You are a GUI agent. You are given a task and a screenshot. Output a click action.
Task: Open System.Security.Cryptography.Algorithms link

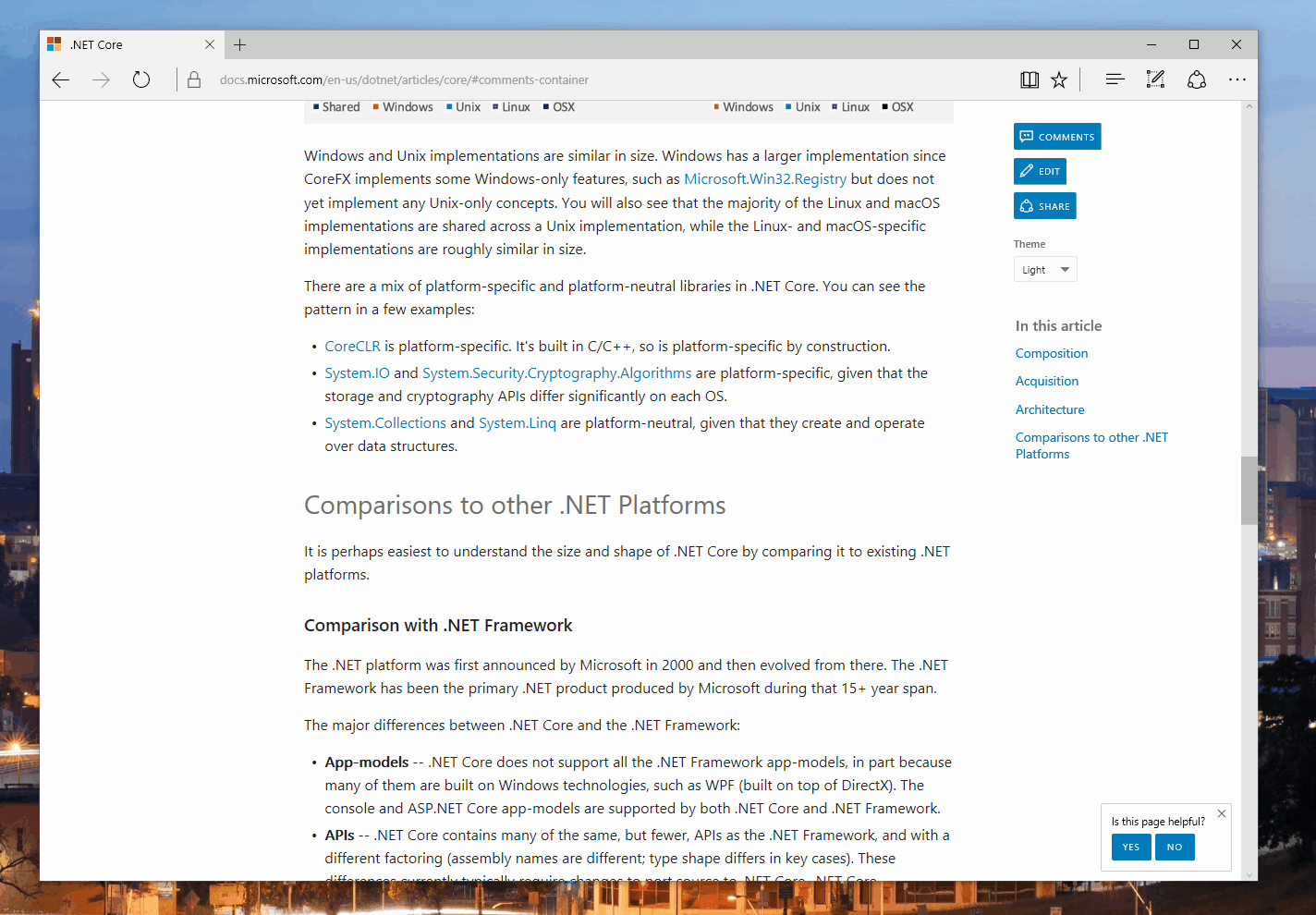[x=556, y=373]
